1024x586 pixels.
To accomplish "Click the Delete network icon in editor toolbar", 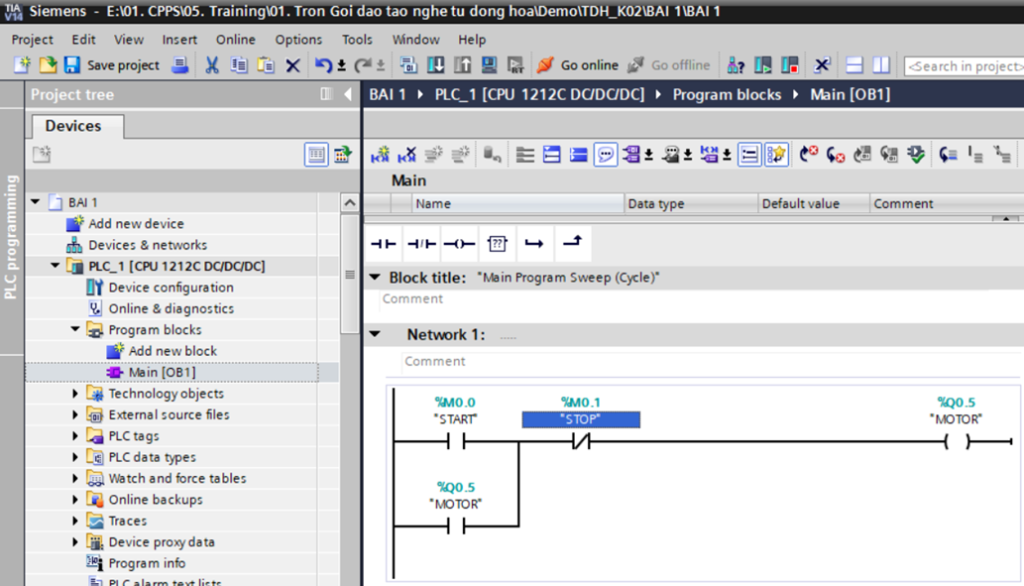I will point(406,155).
